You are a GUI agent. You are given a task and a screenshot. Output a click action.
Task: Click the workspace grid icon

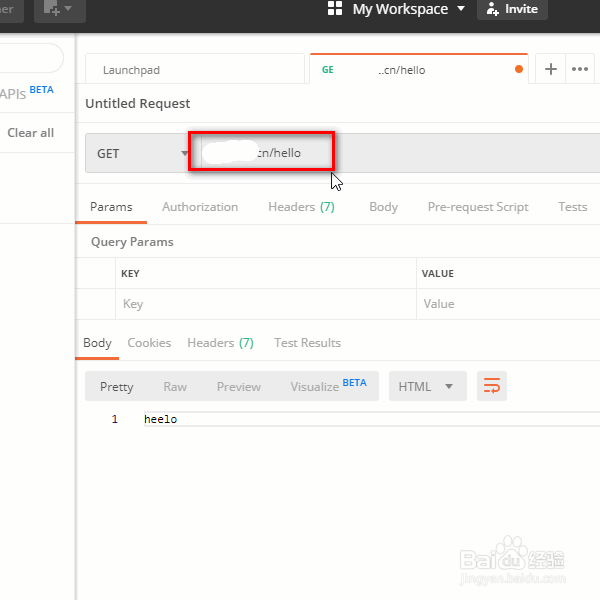335,8
